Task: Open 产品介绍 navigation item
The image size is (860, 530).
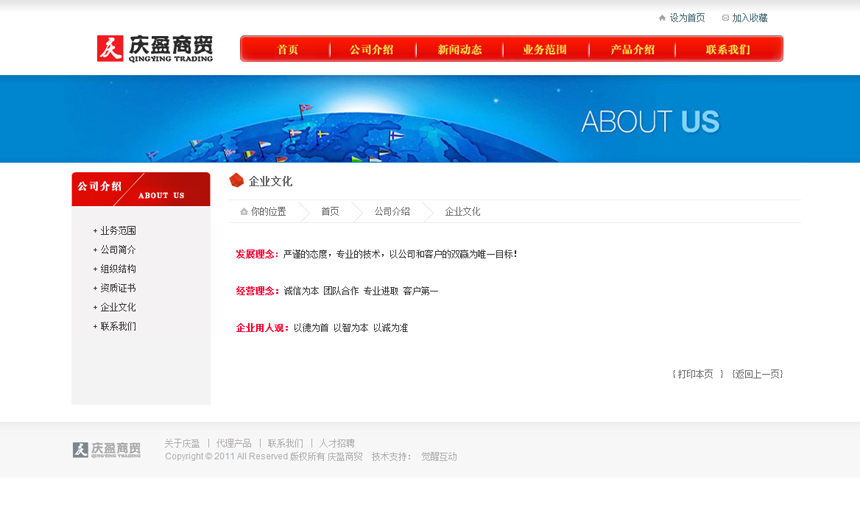Action: click(x=632, y=49)
